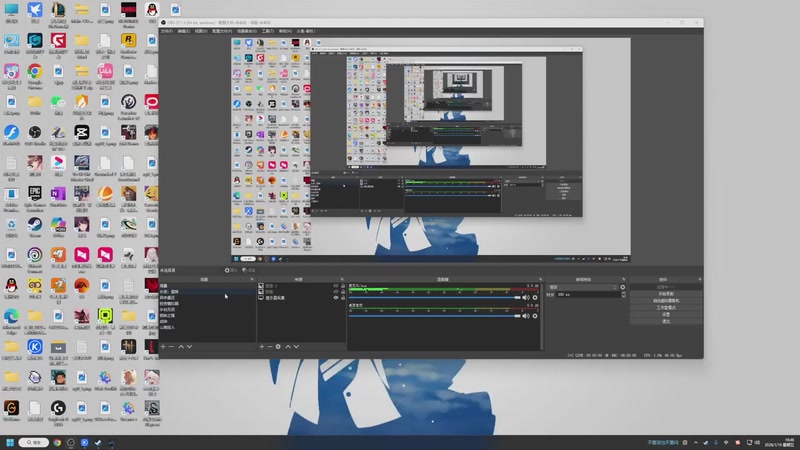Open the Google Chrome desktop shortcut

point(35,75)
